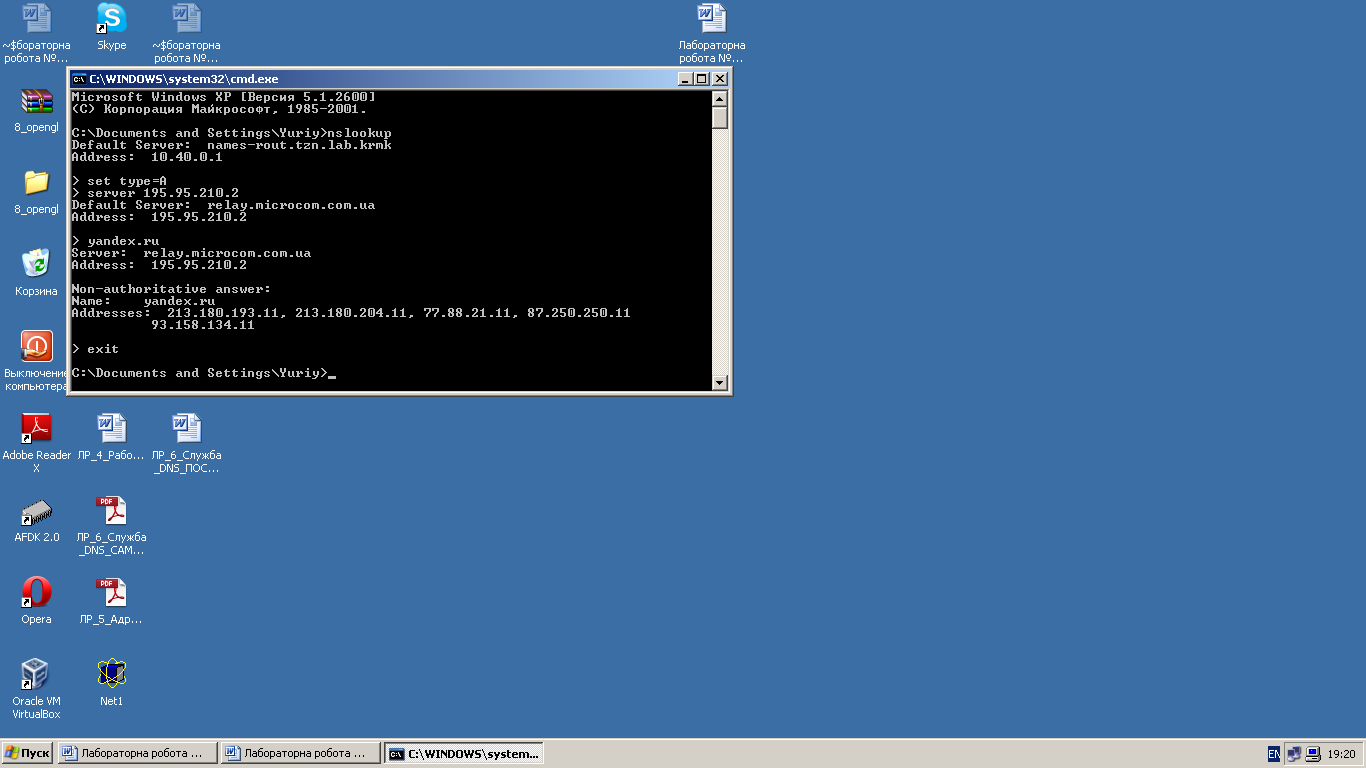Image resolution: width=1366 pixels, height=768 pixels.
Task: Open the EN language indicator
Action: coord(1274,754)
